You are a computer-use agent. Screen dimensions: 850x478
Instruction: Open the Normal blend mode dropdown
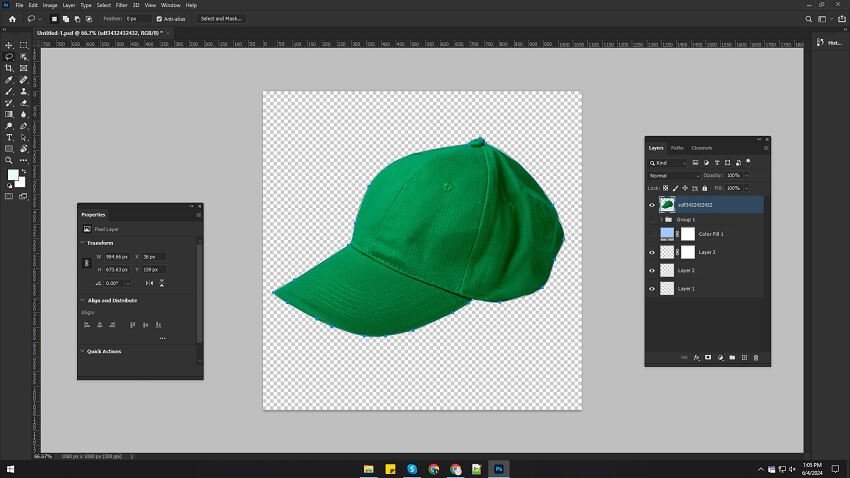674,176
